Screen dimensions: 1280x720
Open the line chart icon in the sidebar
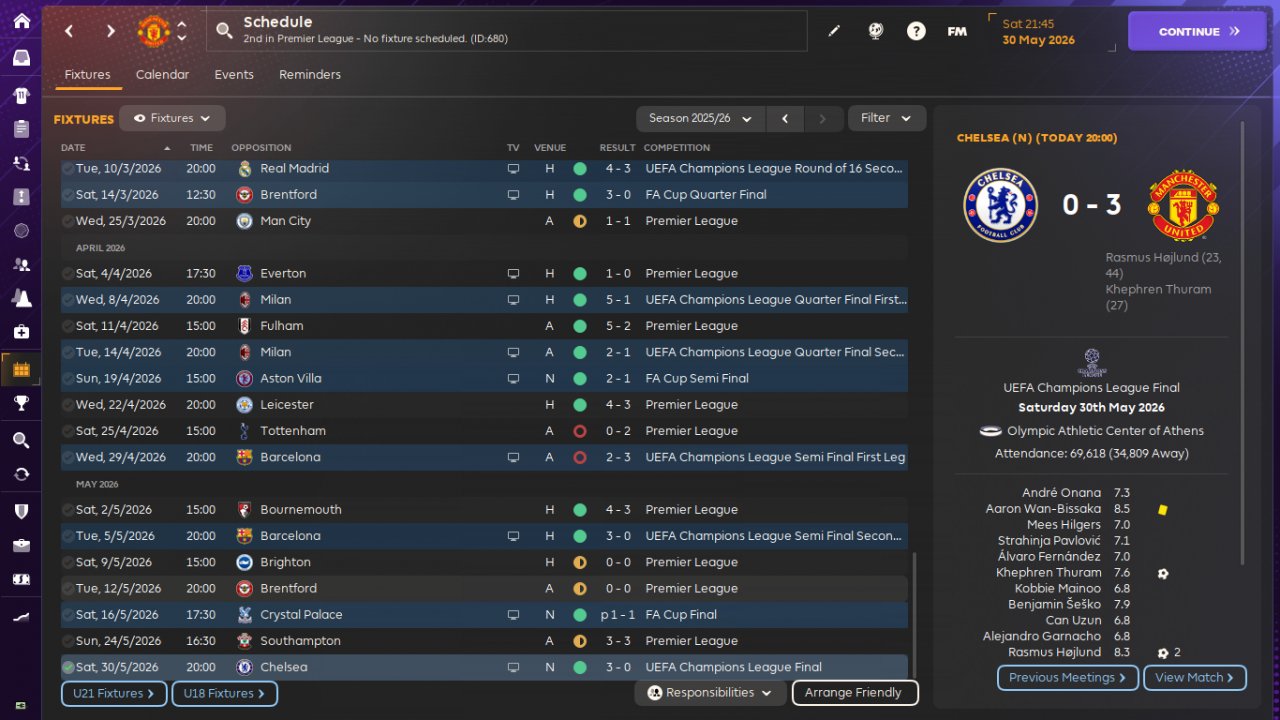click(21, 617)
